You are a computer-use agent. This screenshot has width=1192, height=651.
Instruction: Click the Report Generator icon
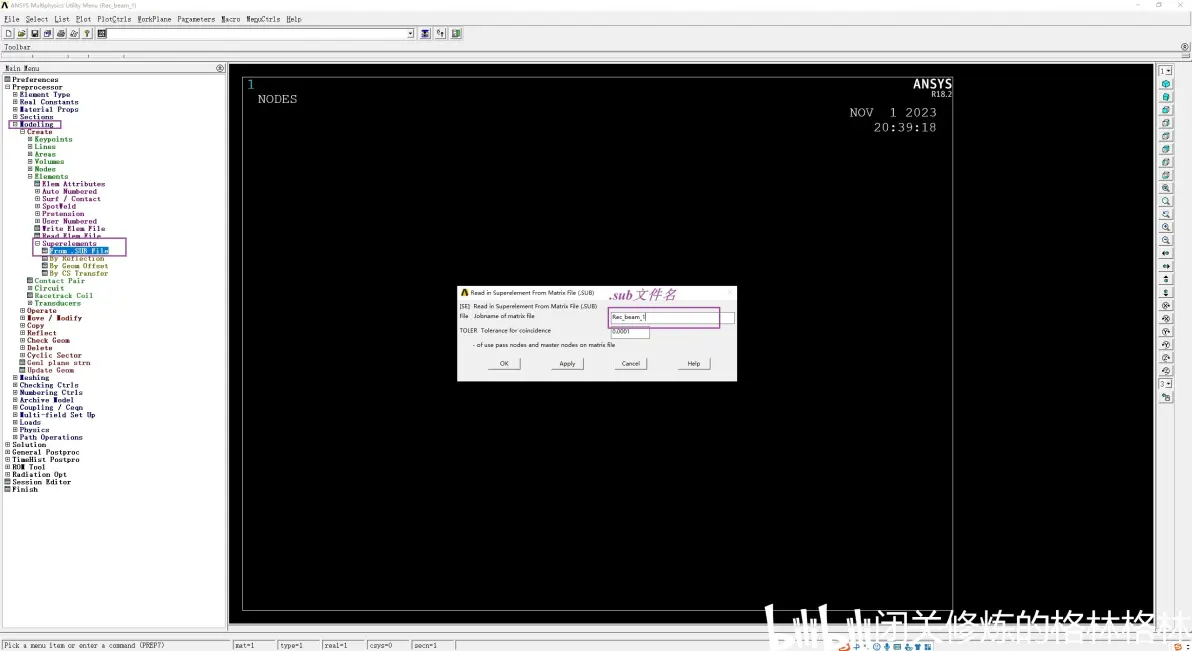(x=74, y=33)
